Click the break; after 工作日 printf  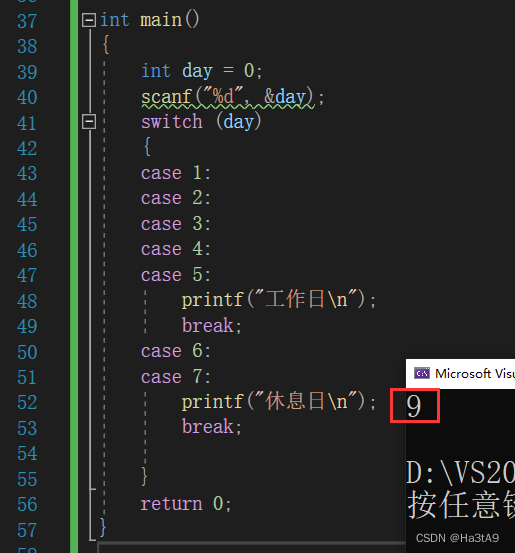coord(212,325)
